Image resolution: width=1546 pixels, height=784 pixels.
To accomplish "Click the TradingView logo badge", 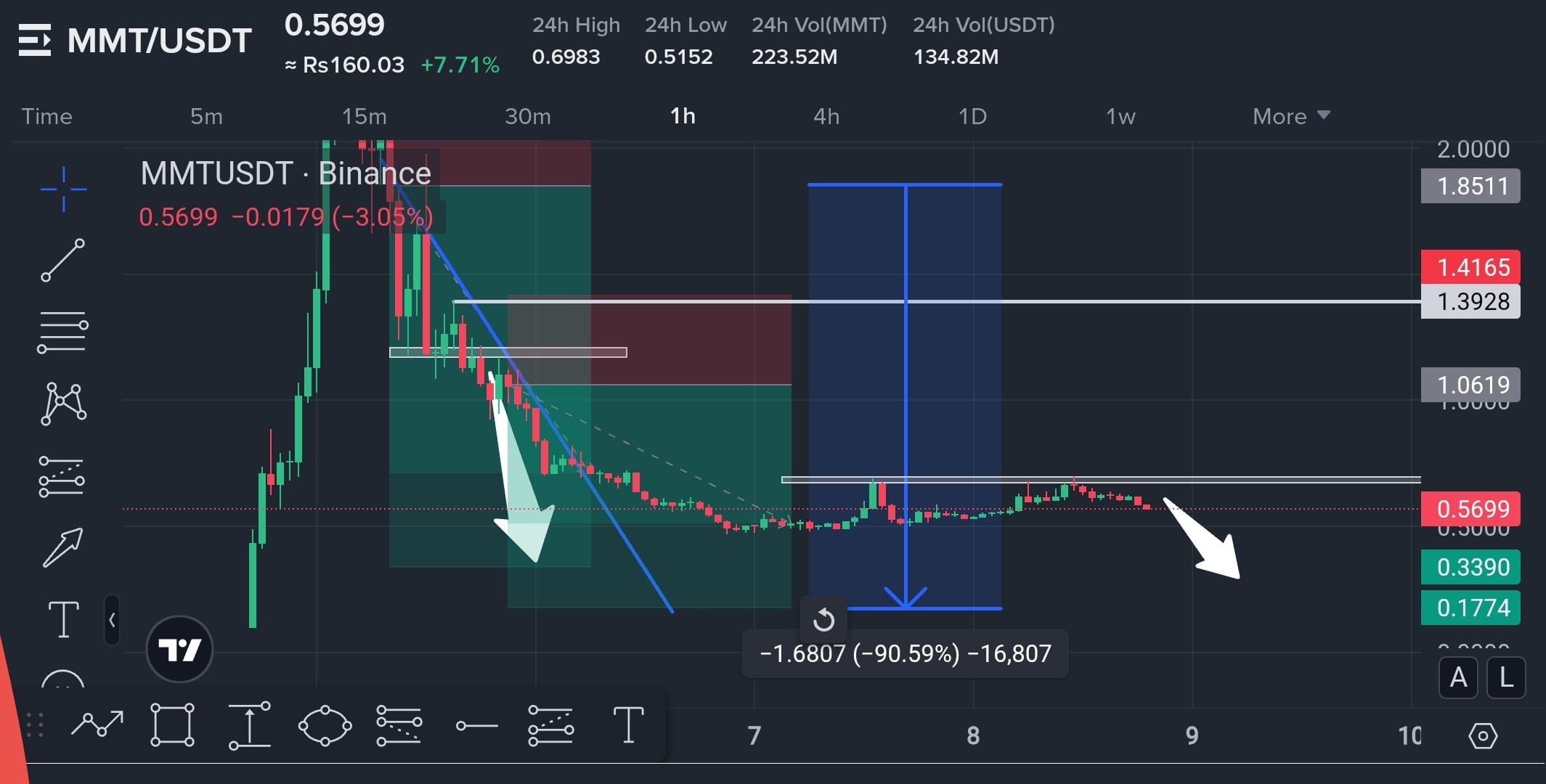I will coord(179,649).
